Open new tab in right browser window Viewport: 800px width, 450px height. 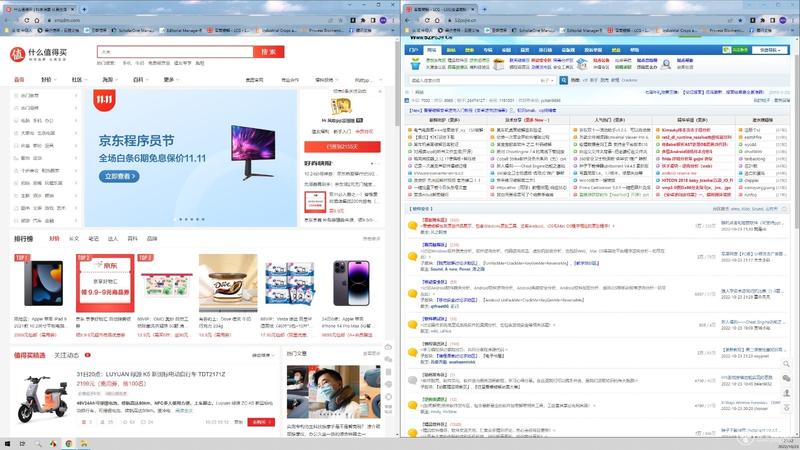[x=484, y=9]
